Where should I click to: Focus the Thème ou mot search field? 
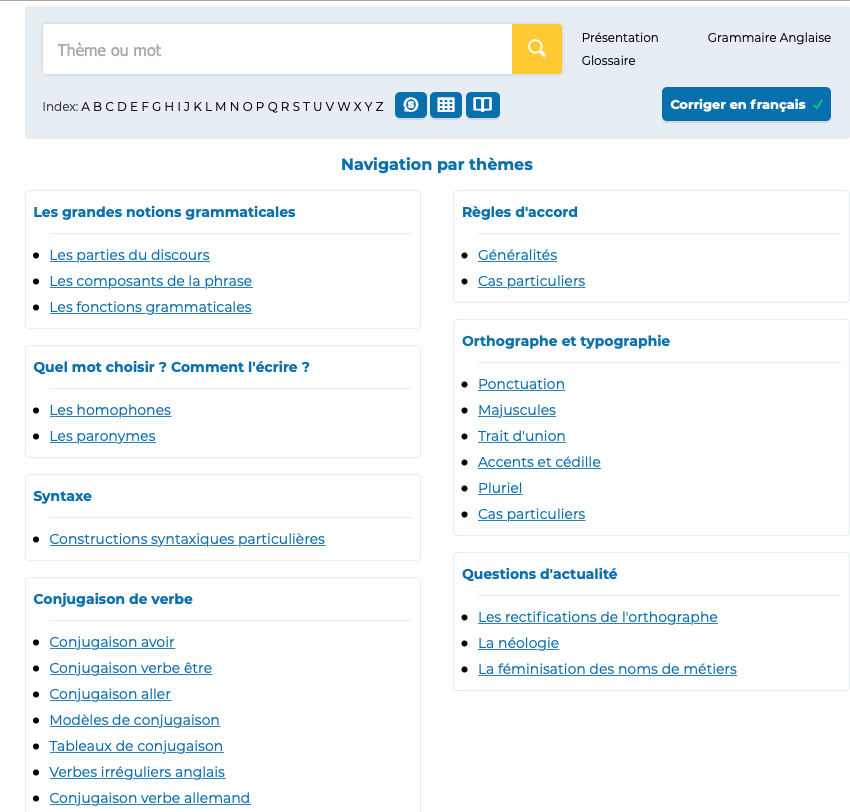277,49
